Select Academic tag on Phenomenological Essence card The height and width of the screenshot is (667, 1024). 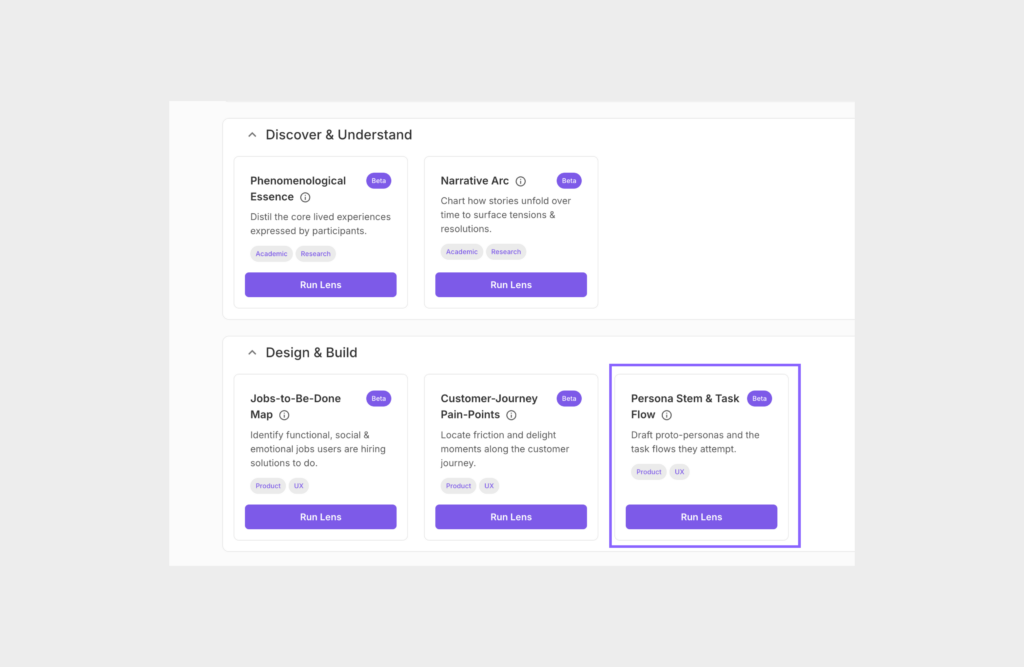271,254
